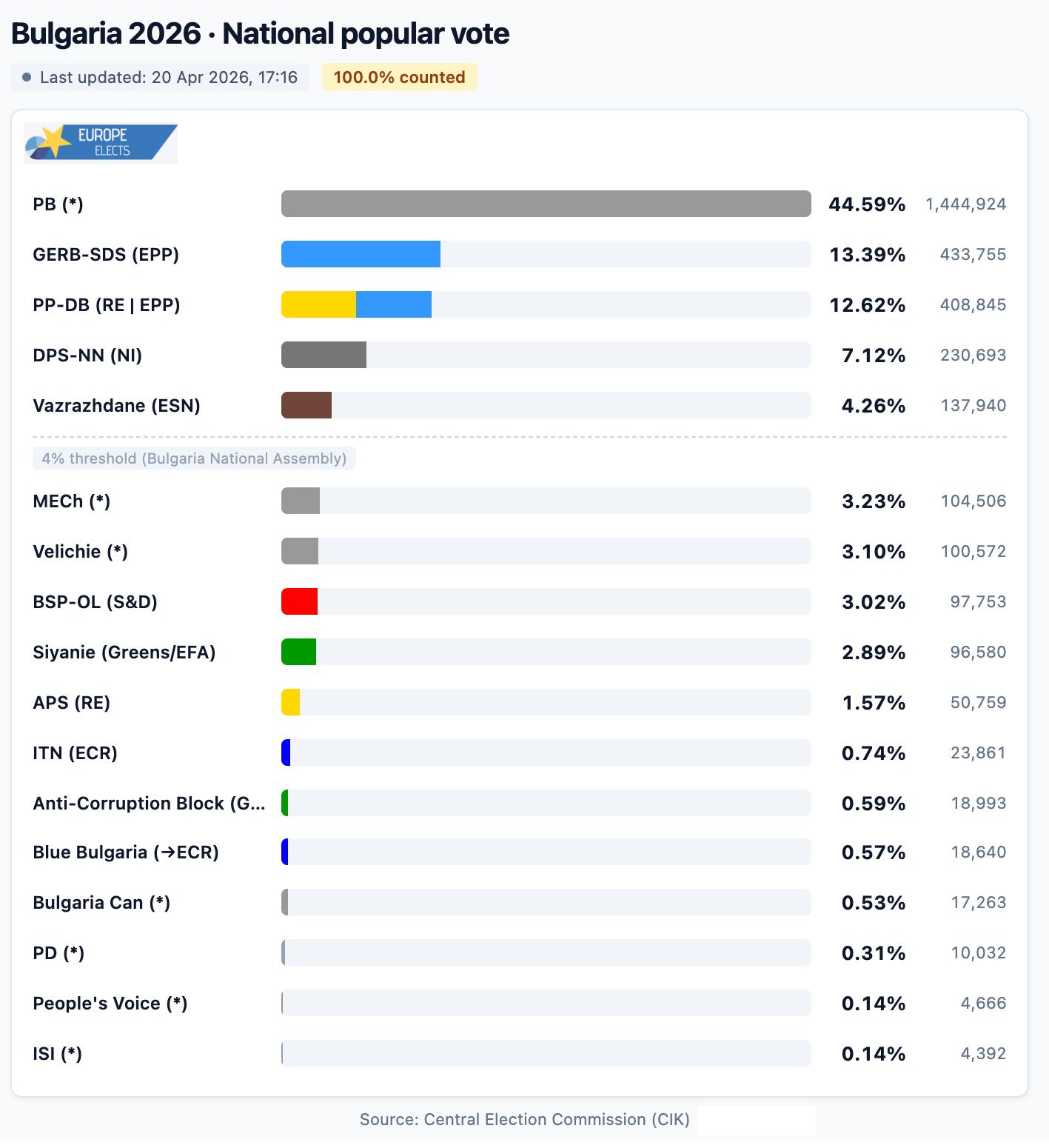Viewport: 1049px width, 1148px height.
Task: Click the 100.0% counted badge
Action: click(399, 78)
